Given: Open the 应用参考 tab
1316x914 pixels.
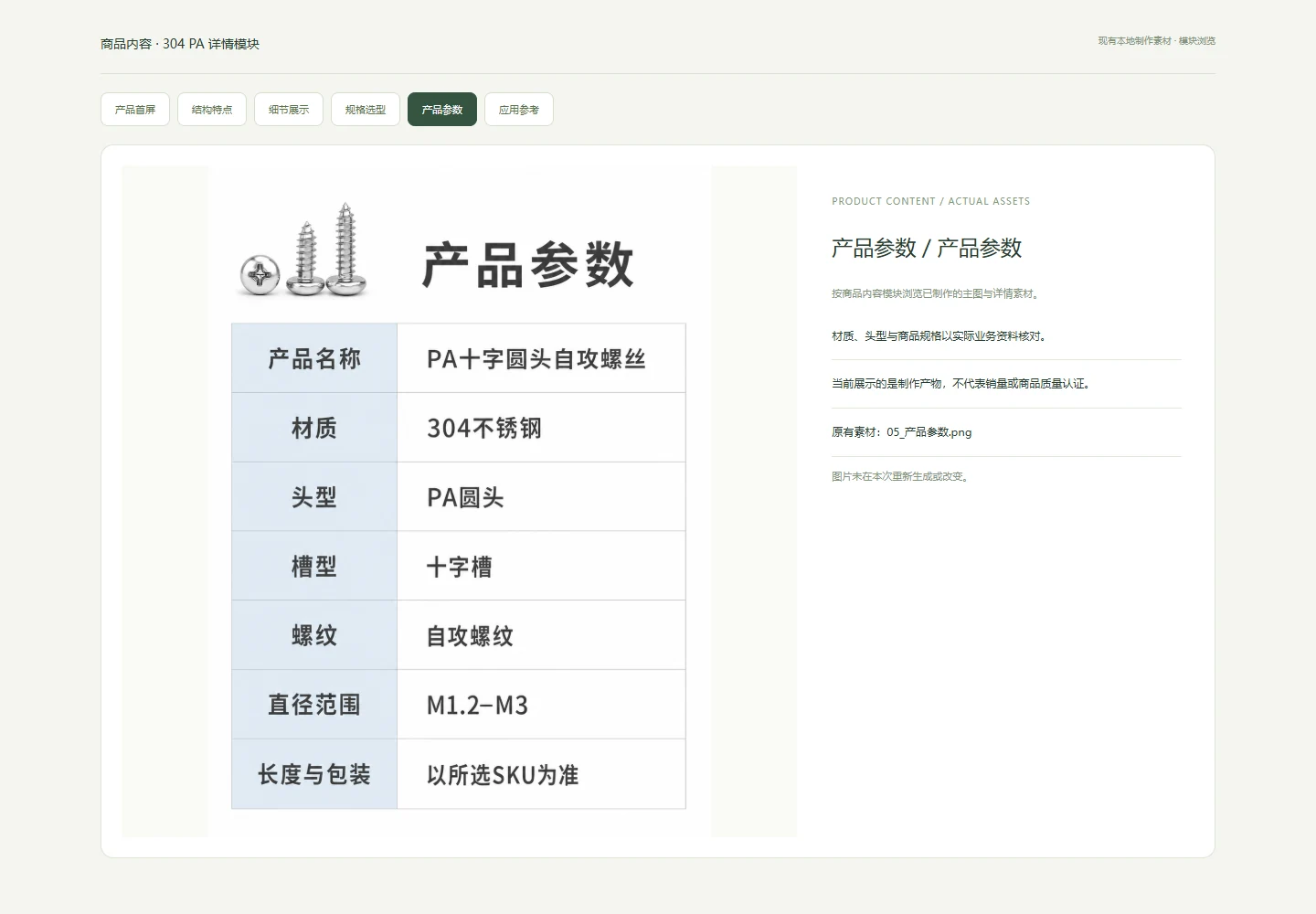Looking at the screenshot, I should 519,110.
